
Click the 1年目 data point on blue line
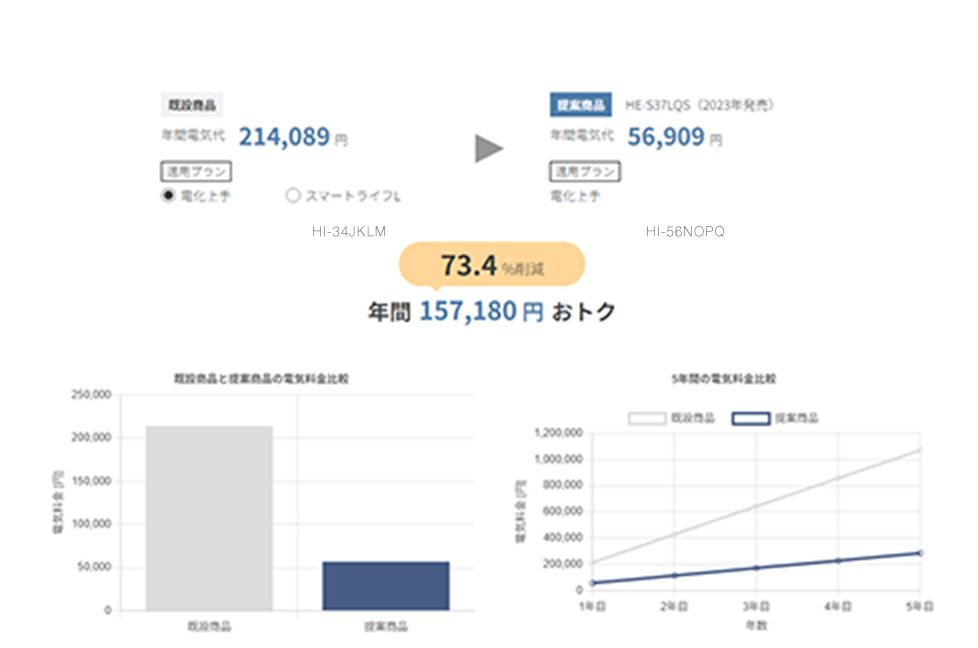[x=592, y=583]
